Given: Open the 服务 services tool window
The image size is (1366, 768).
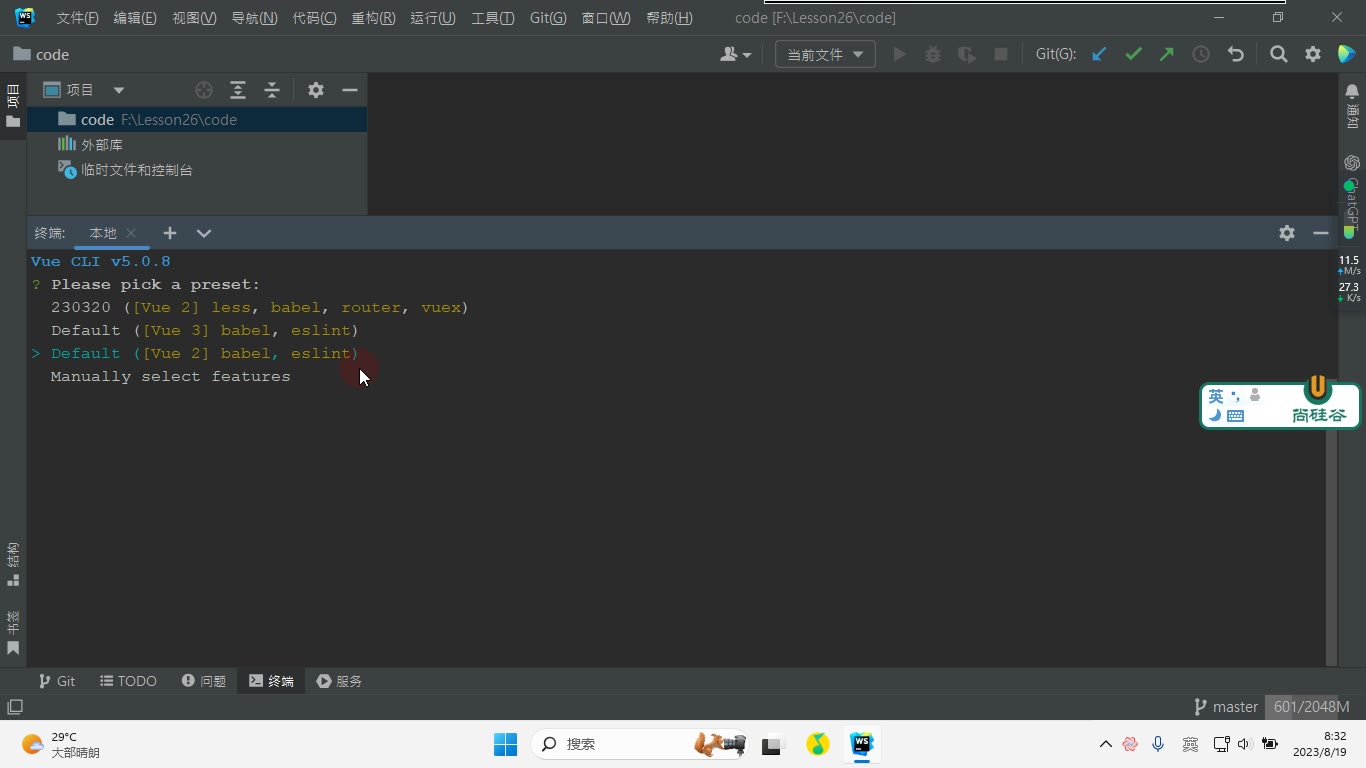Looking at the screenshot, I should click(339, 681).
